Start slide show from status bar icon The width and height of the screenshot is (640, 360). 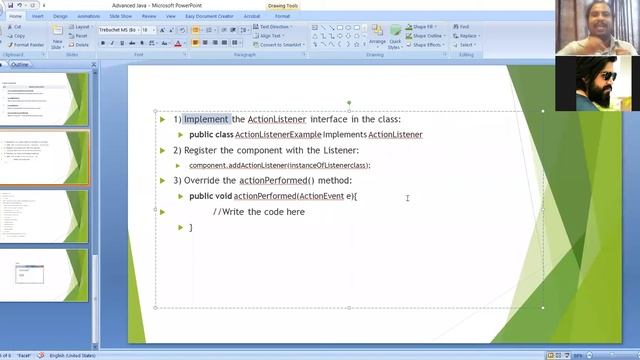[x=567, y=356]
